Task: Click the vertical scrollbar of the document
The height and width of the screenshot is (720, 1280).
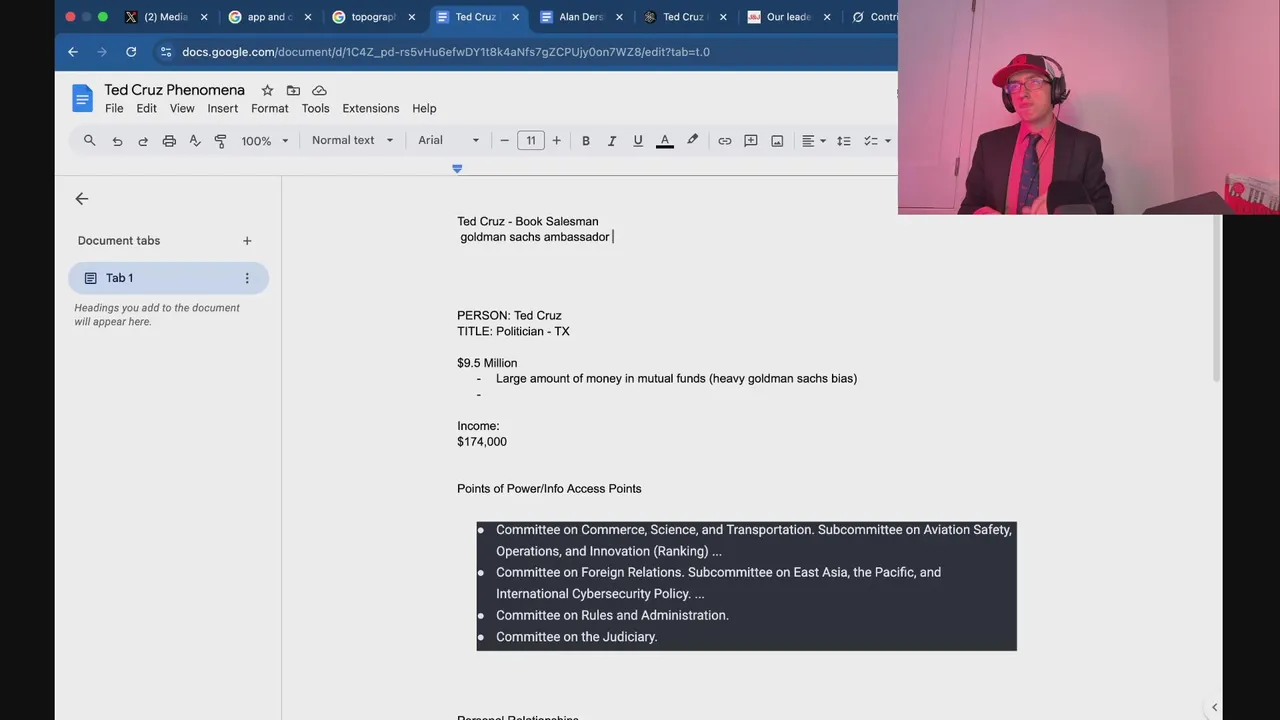Action: 1217,300
